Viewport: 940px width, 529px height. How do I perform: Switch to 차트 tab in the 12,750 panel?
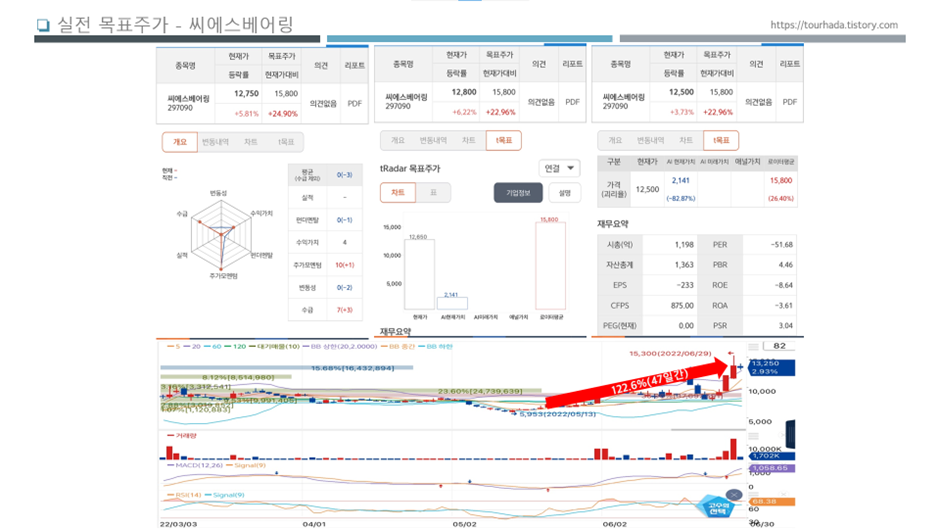pyautogui.click(x=251, y=142)
